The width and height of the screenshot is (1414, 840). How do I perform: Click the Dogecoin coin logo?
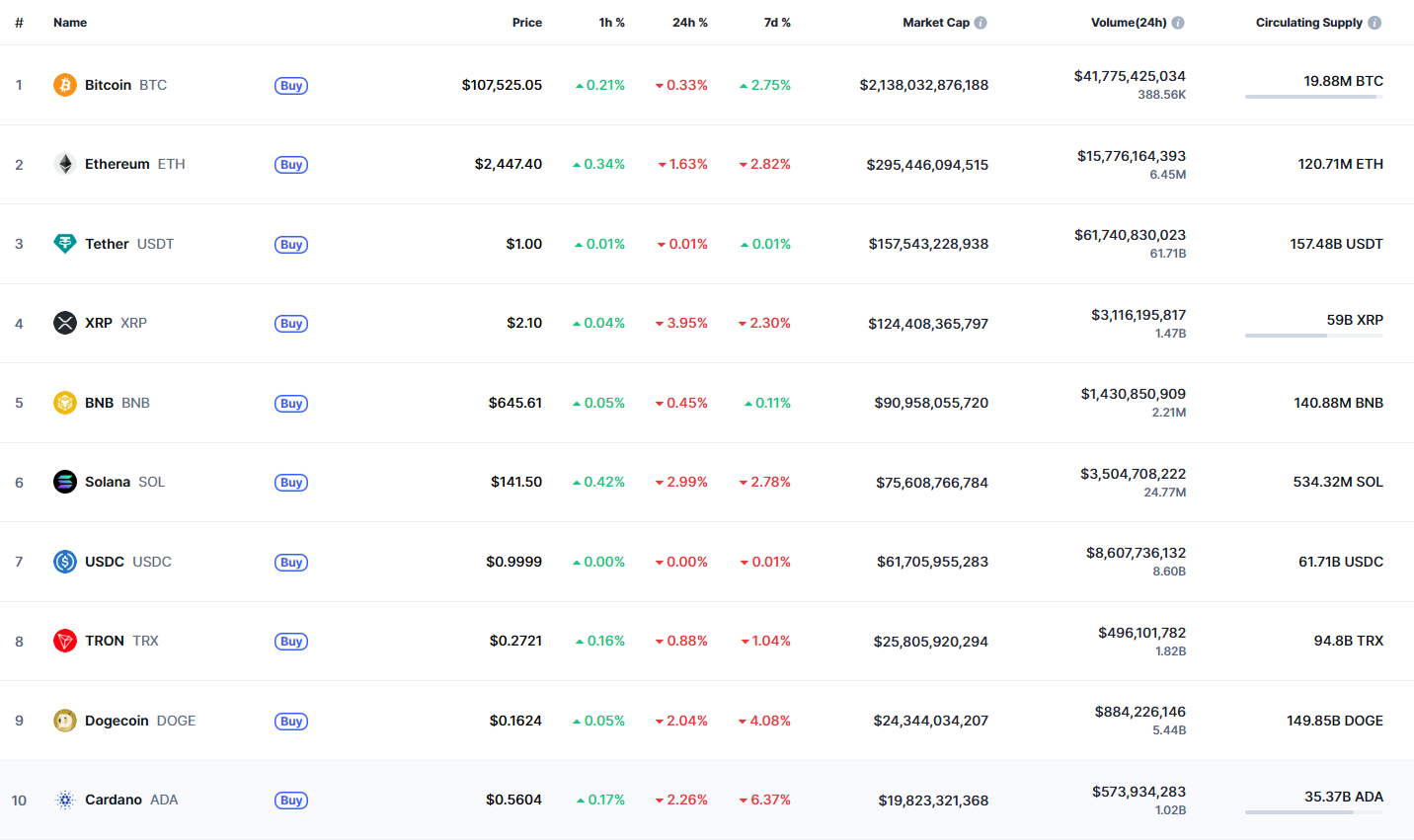(x=65, y=721)
